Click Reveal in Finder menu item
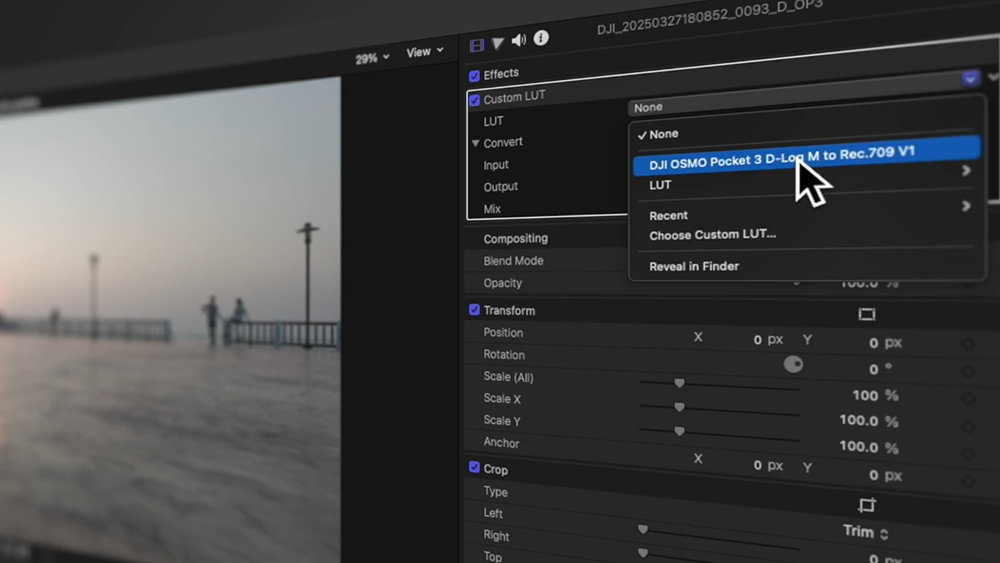This screenshot has width=1000, height=563. click(694, 267)
